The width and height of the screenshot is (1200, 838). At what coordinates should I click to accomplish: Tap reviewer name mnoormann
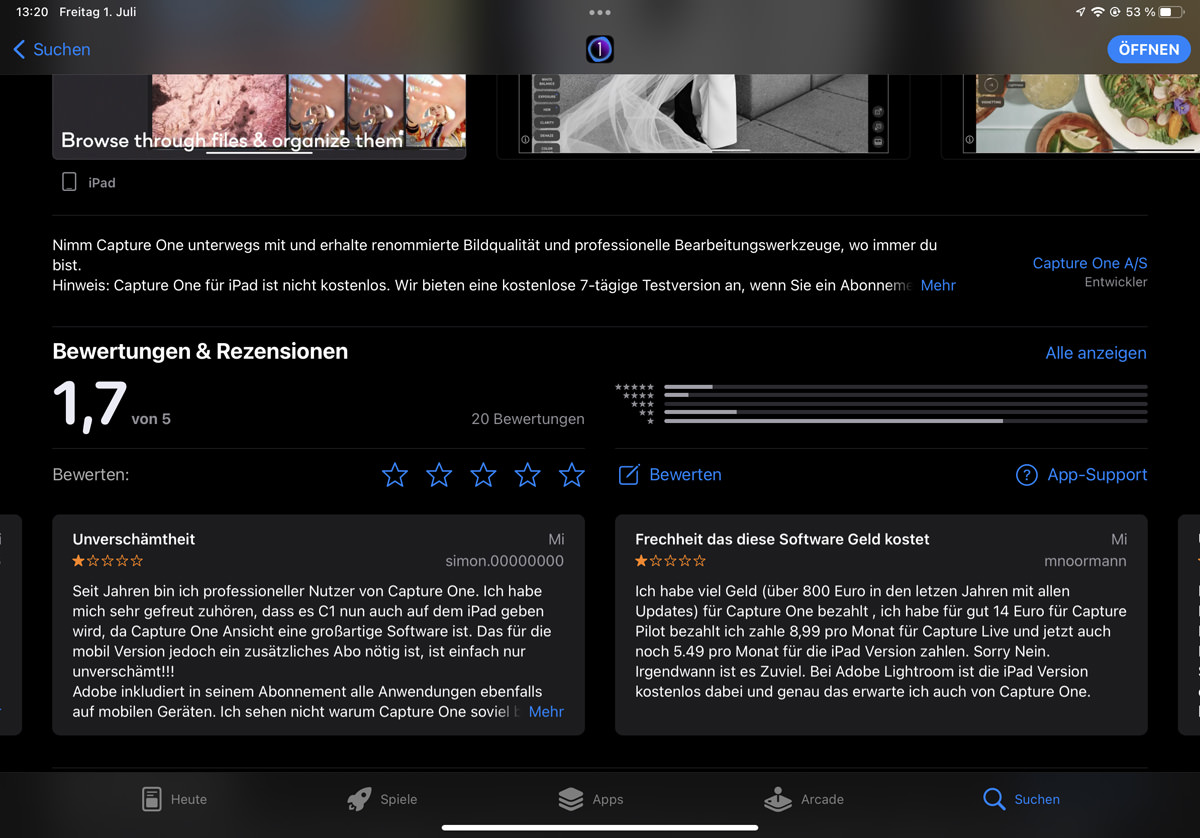[x=1085, y=561]
